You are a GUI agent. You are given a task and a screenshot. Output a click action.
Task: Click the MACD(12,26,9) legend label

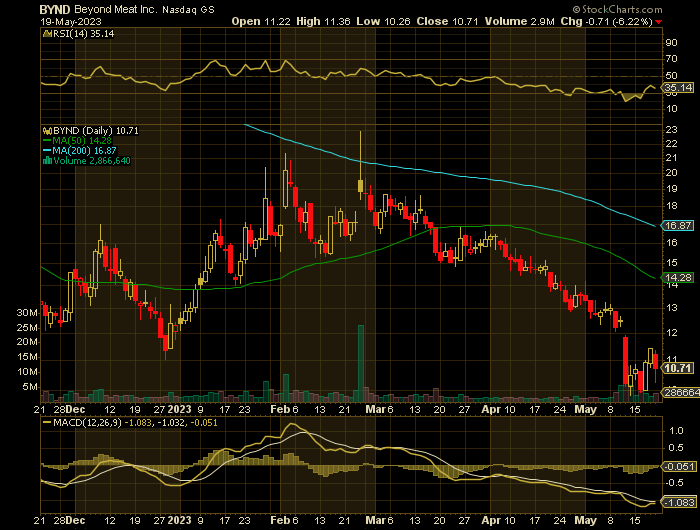coord(87,422)
